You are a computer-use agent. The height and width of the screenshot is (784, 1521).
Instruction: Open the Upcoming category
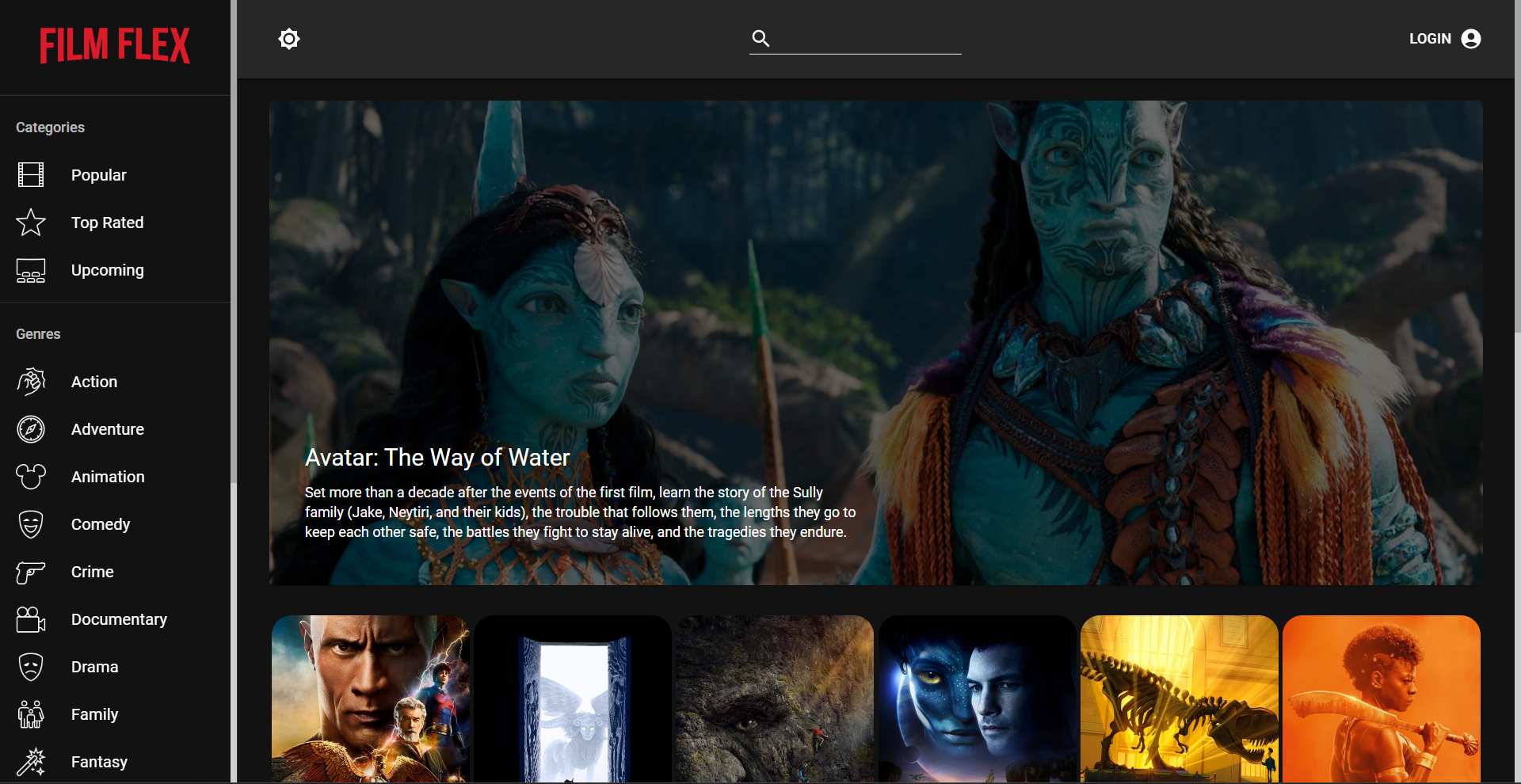(115, 270)
